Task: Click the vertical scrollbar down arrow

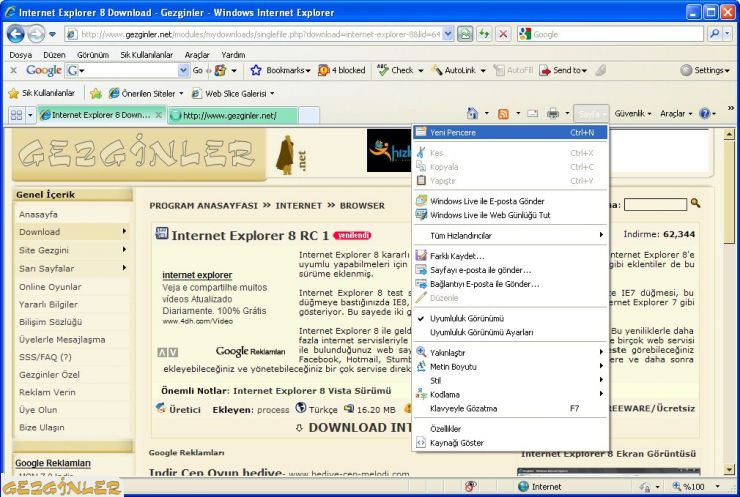Action: 729,470
